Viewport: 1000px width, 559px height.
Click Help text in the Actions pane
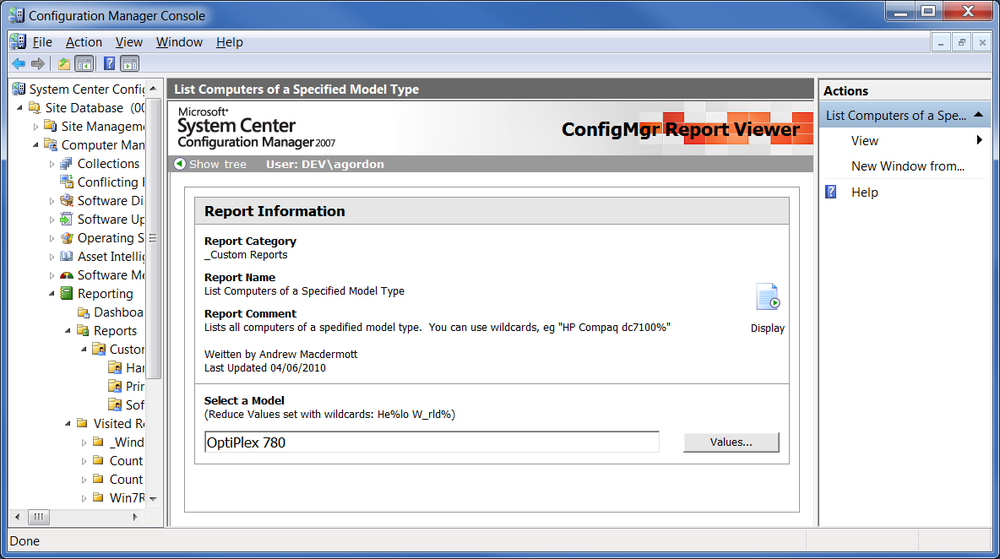pos(864,192)
